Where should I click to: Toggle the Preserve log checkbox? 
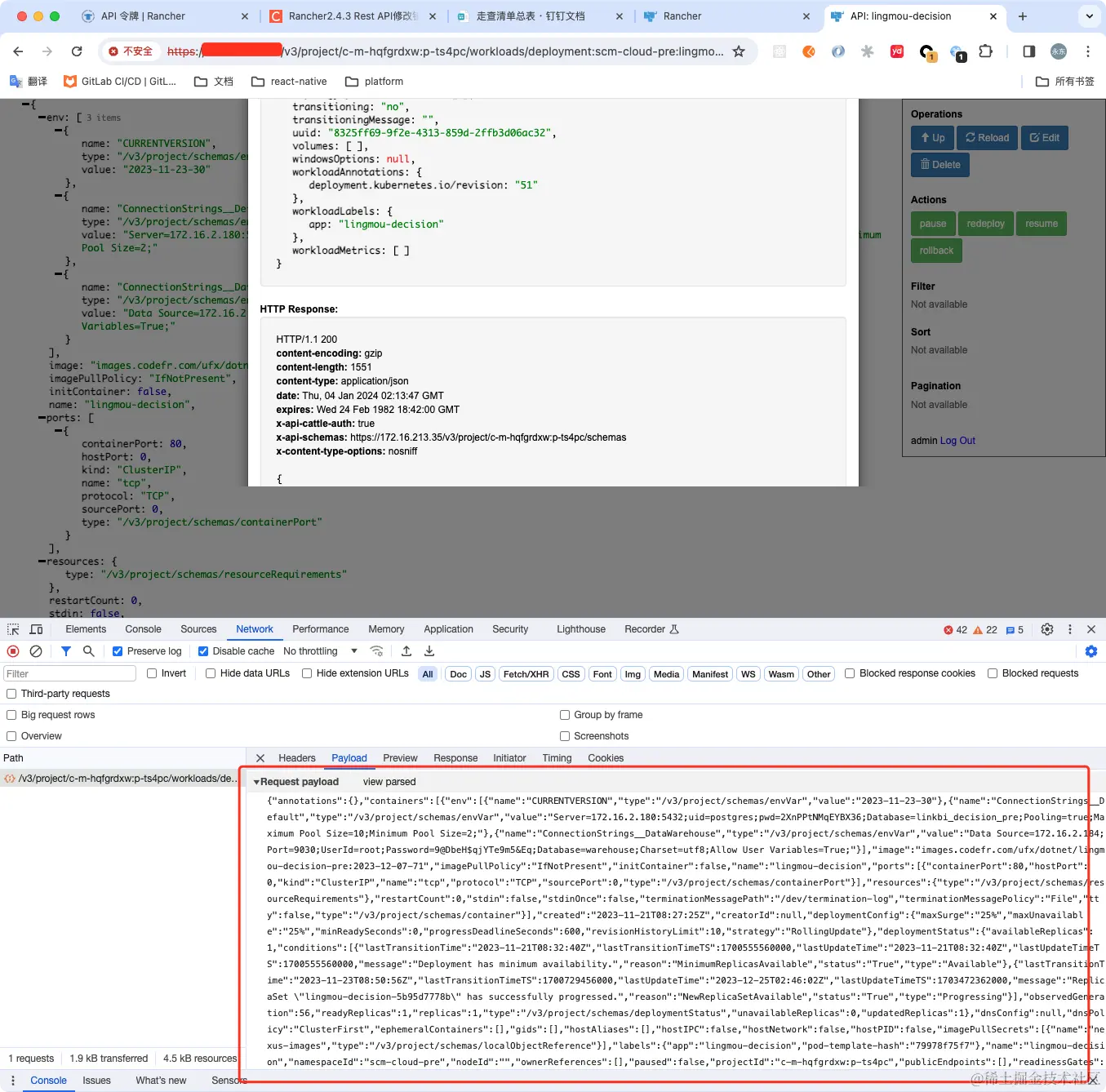(118, 651)
